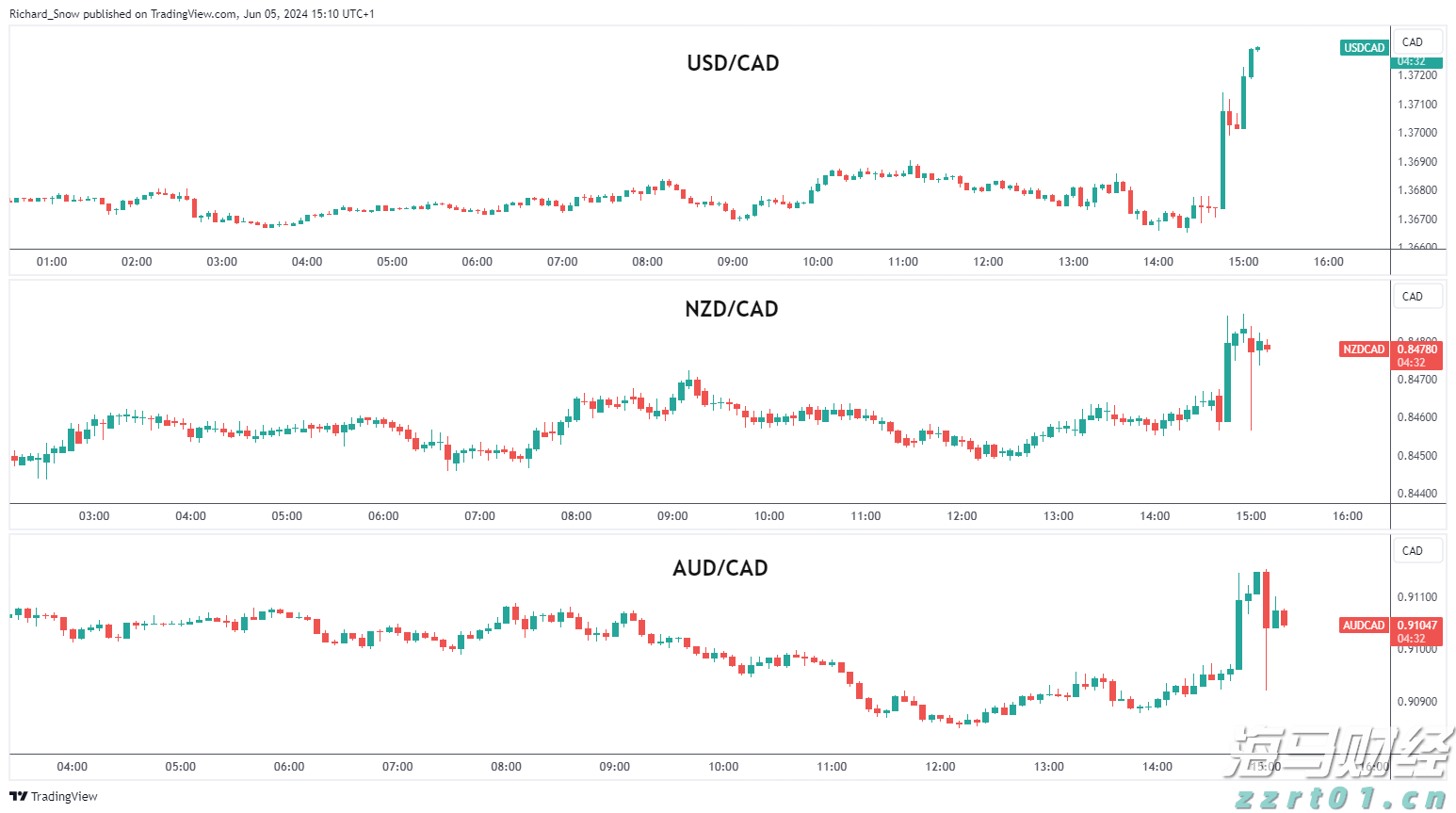Click the 0.84780 current price label
This screenshot has height=813, width=1456.
(x=1417, y=350)
